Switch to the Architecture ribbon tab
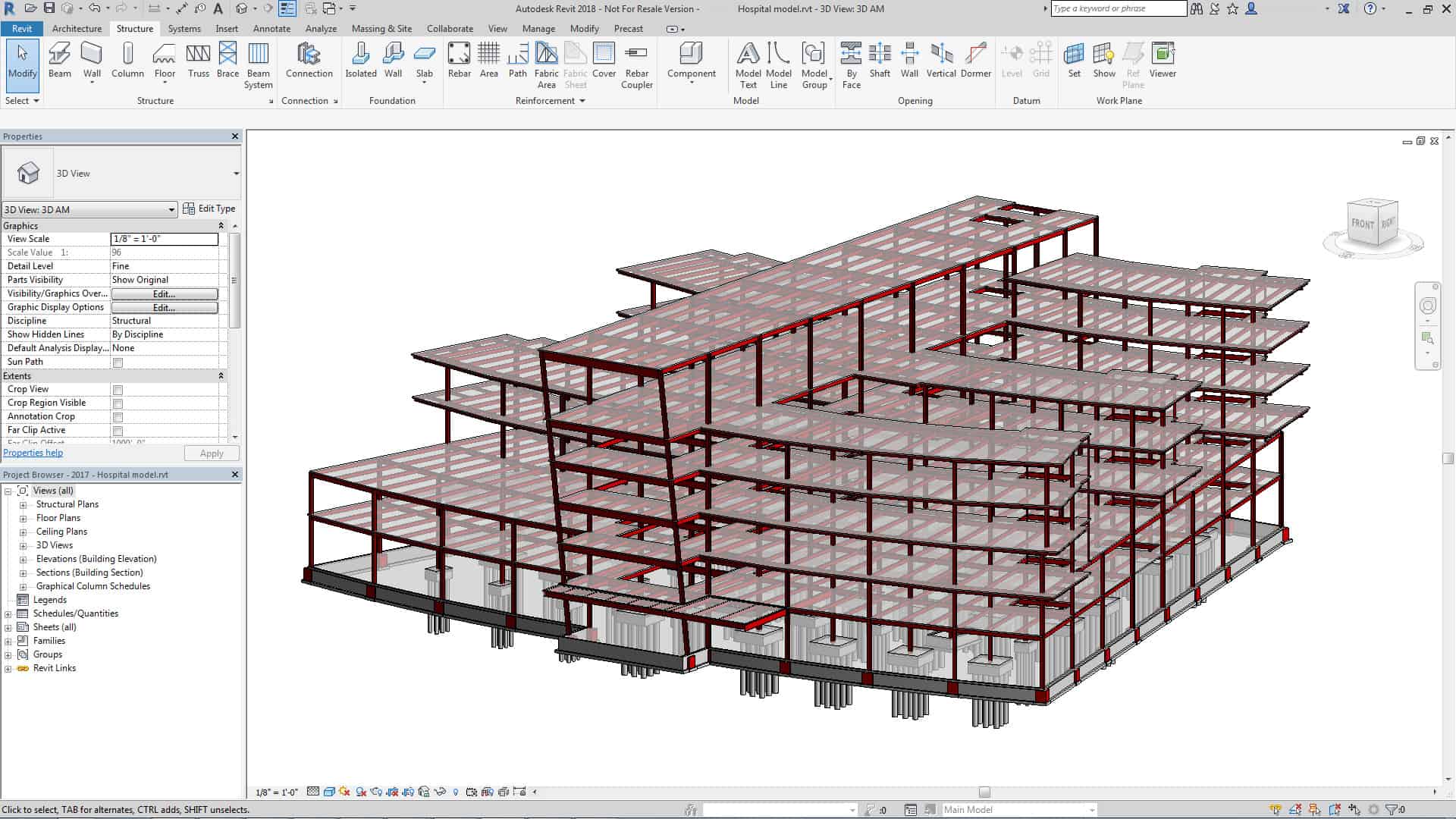This screenshot has height=819, width=1456. (x=76, y=28)
